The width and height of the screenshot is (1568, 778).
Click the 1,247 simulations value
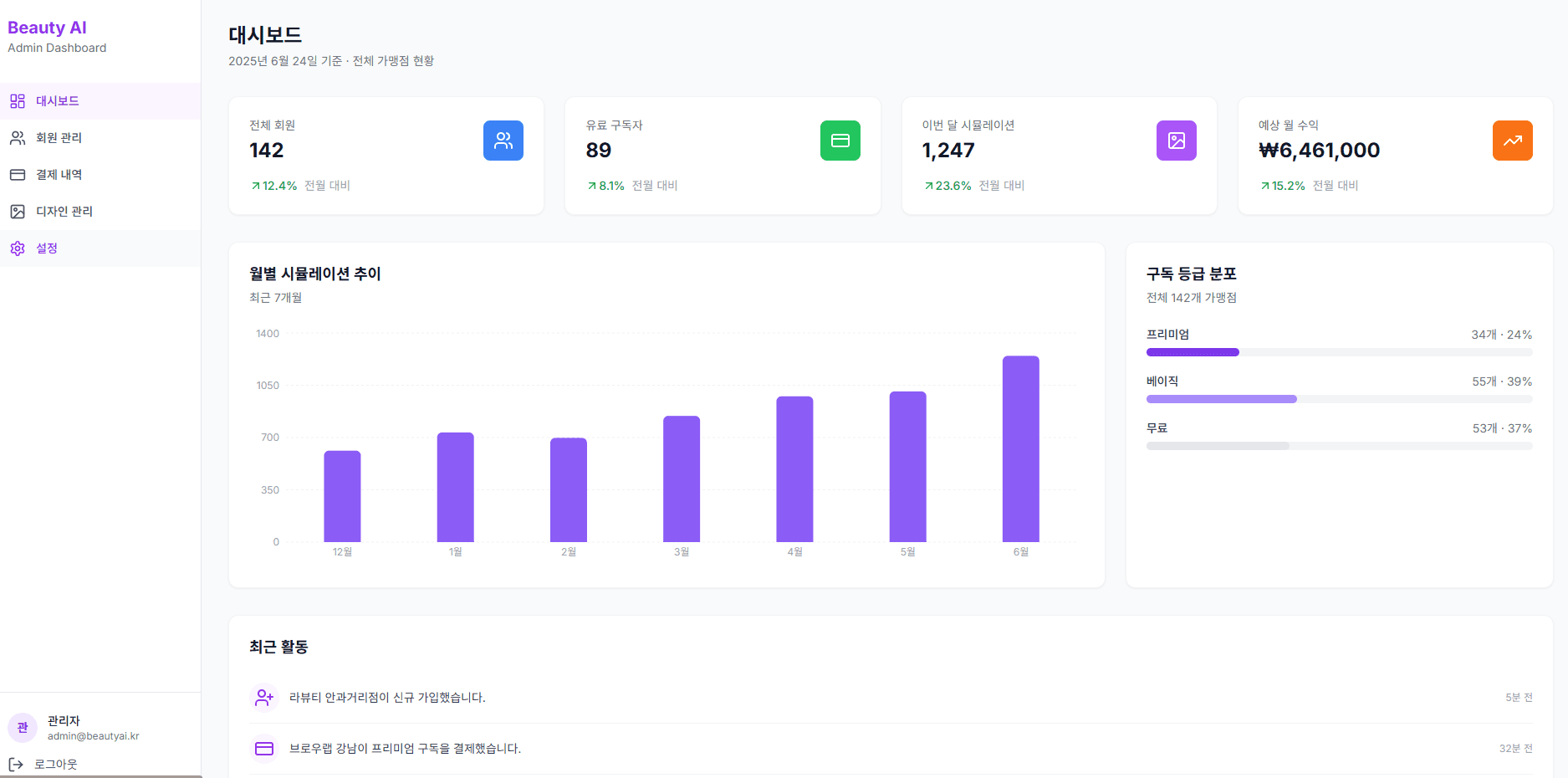point(948,151)
